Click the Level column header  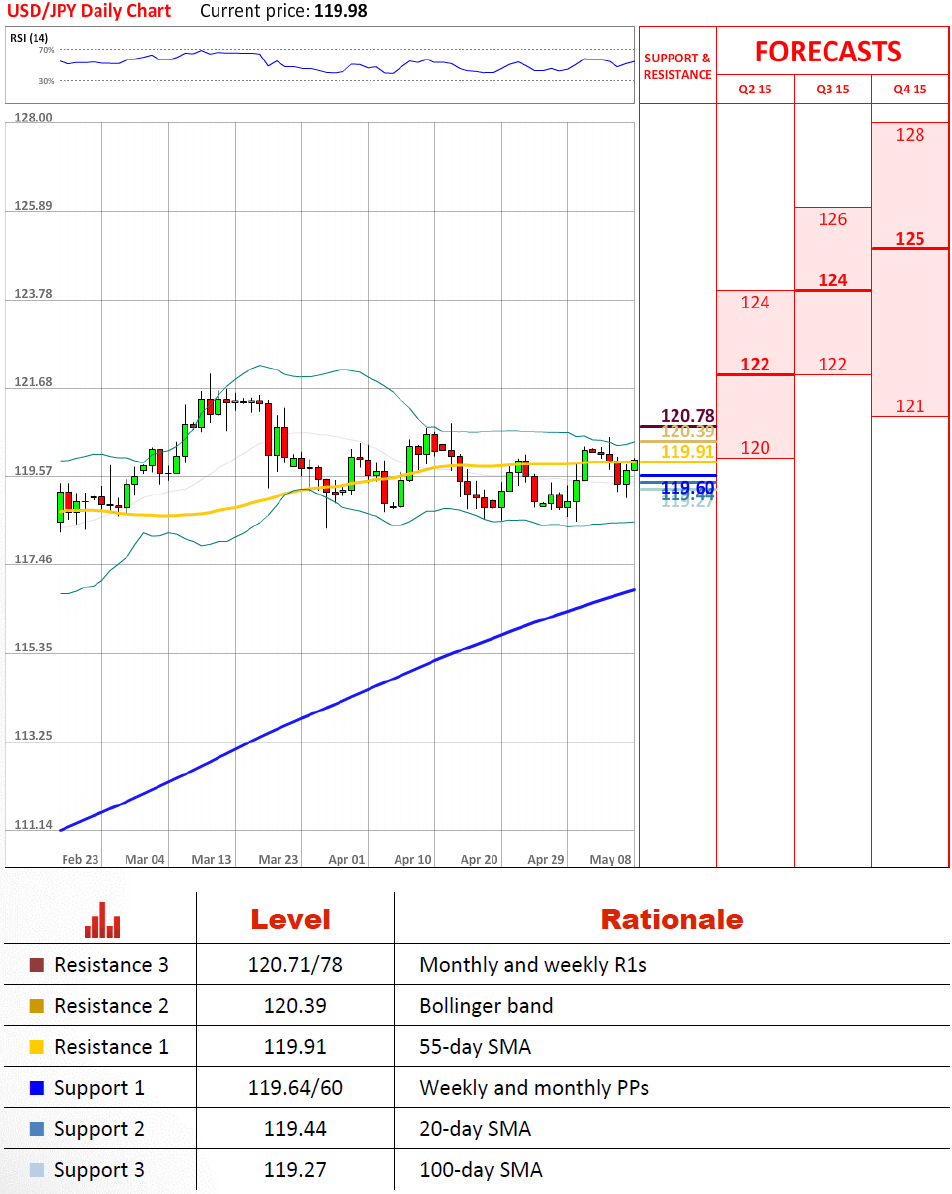[291, 920]
